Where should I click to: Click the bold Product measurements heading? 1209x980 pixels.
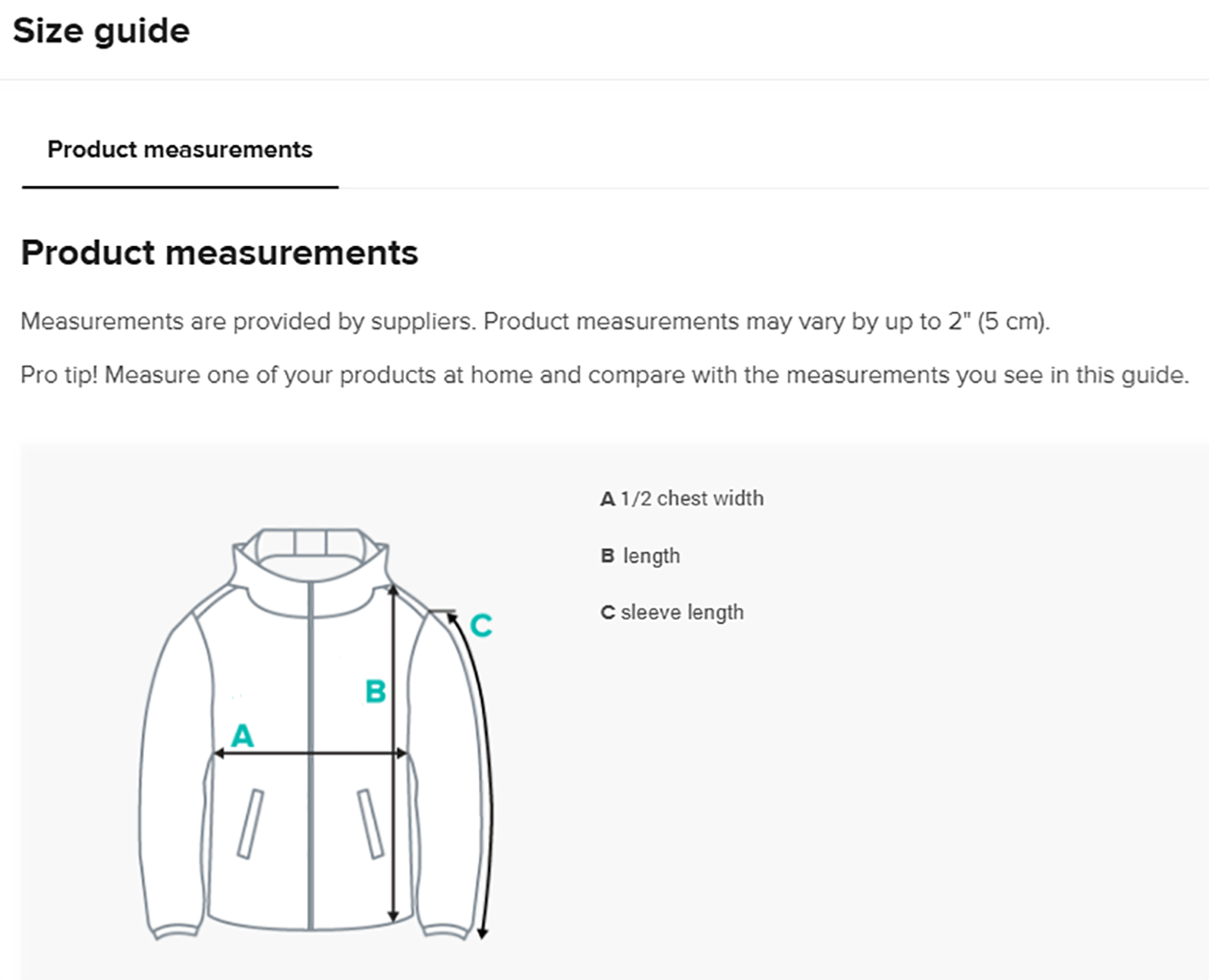[219, 252]
